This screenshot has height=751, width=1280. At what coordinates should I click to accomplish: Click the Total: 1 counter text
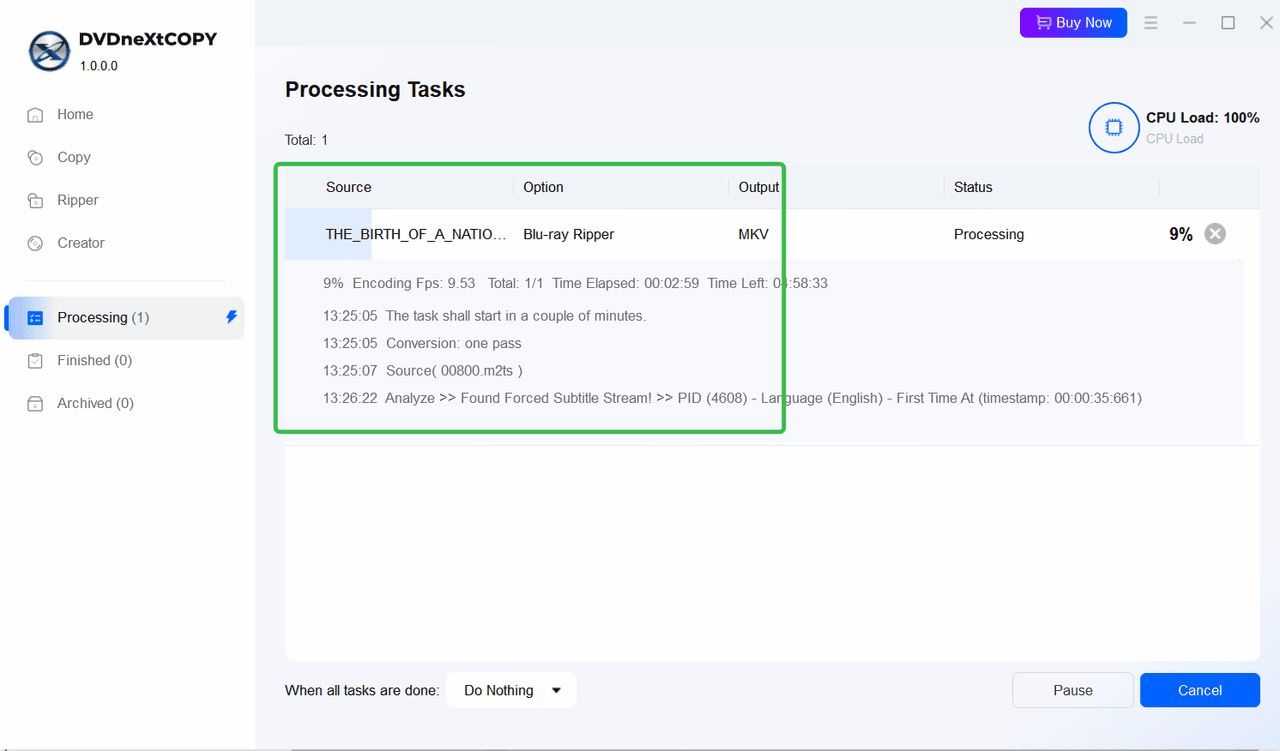(307, 140)
